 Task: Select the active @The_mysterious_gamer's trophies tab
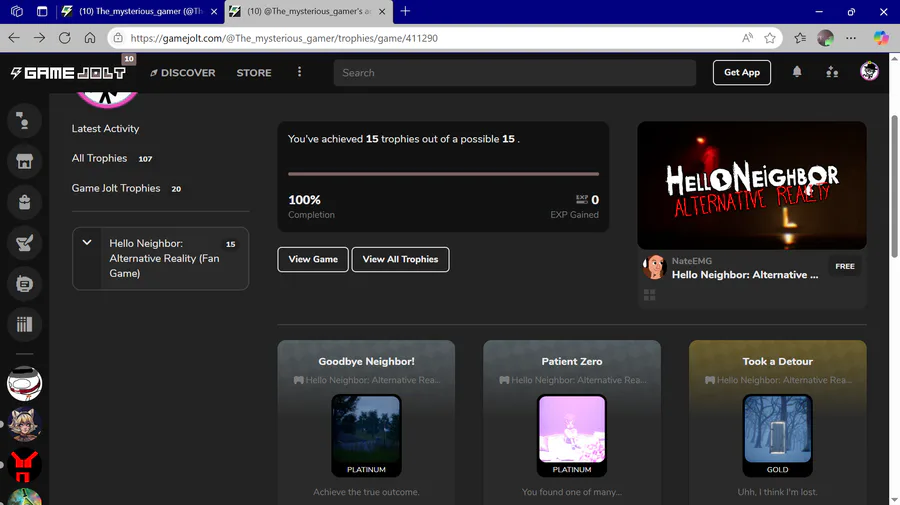tap(309, 11)
